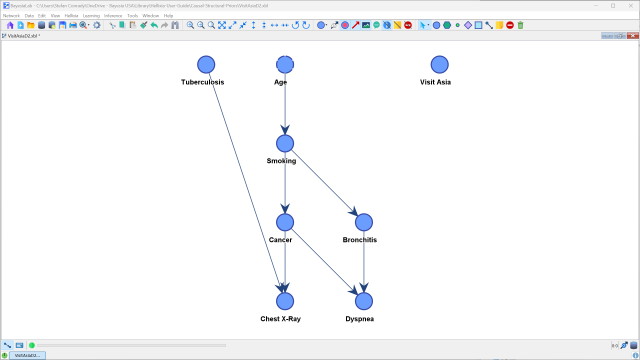Screen dimensions: 640x360
Task: Select the blue square node tool
Action: click(478, 25)
